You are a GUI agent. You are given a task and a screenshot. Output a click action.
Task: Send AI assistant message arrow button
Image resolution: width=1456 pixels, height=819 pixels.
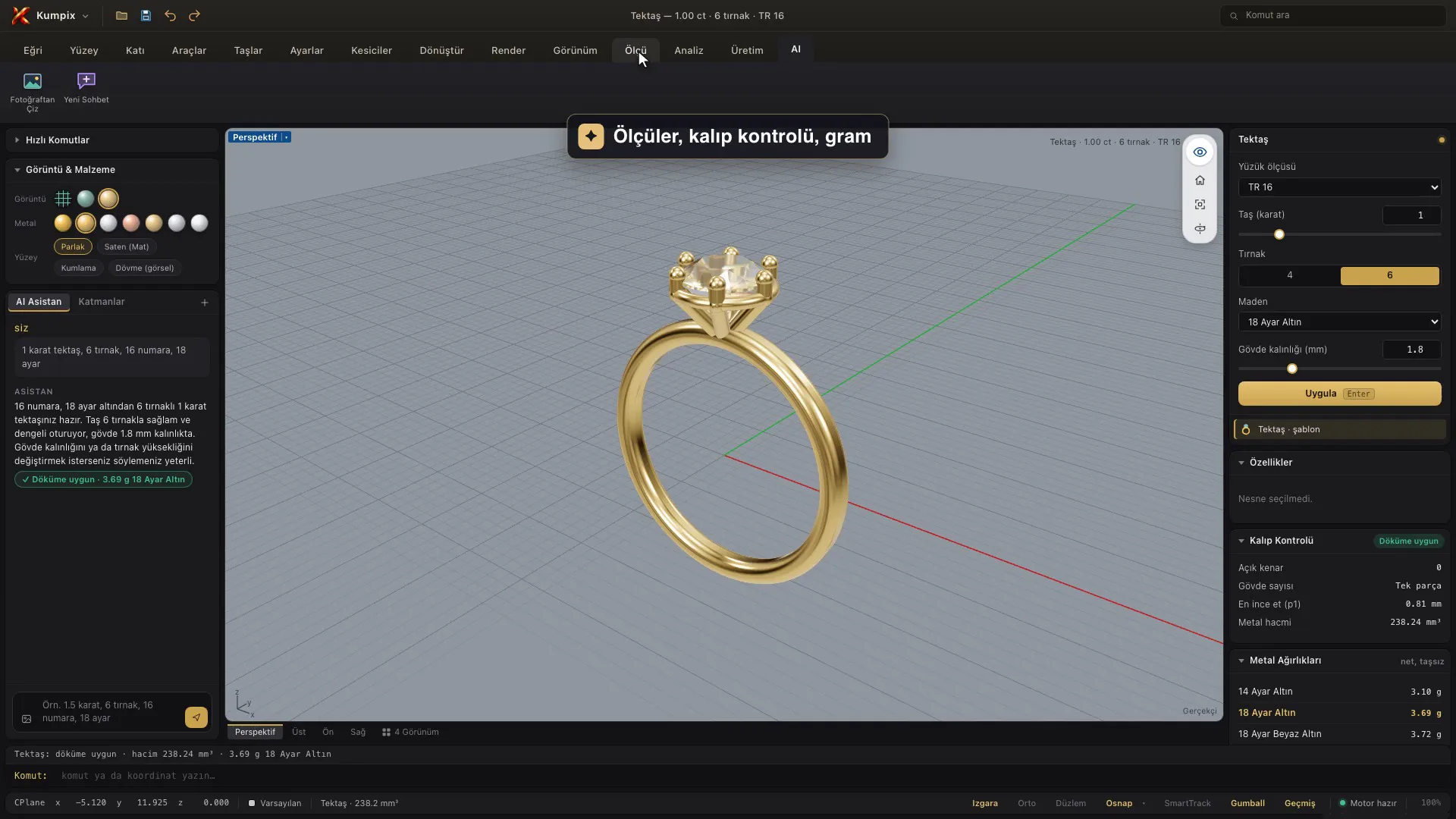[x=196, y=717]
